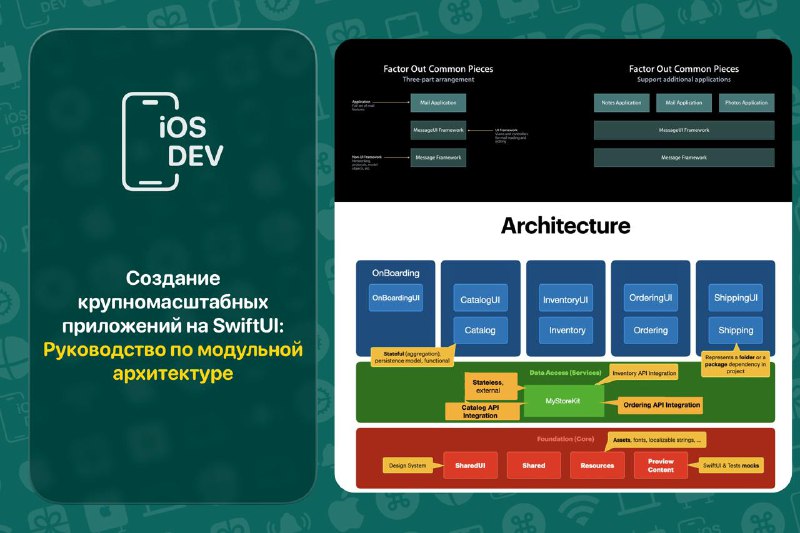Select the wide Message Framework bar
Image resolution: width=800 pixels, height=533 pixels.
click(x=684, y=158)
